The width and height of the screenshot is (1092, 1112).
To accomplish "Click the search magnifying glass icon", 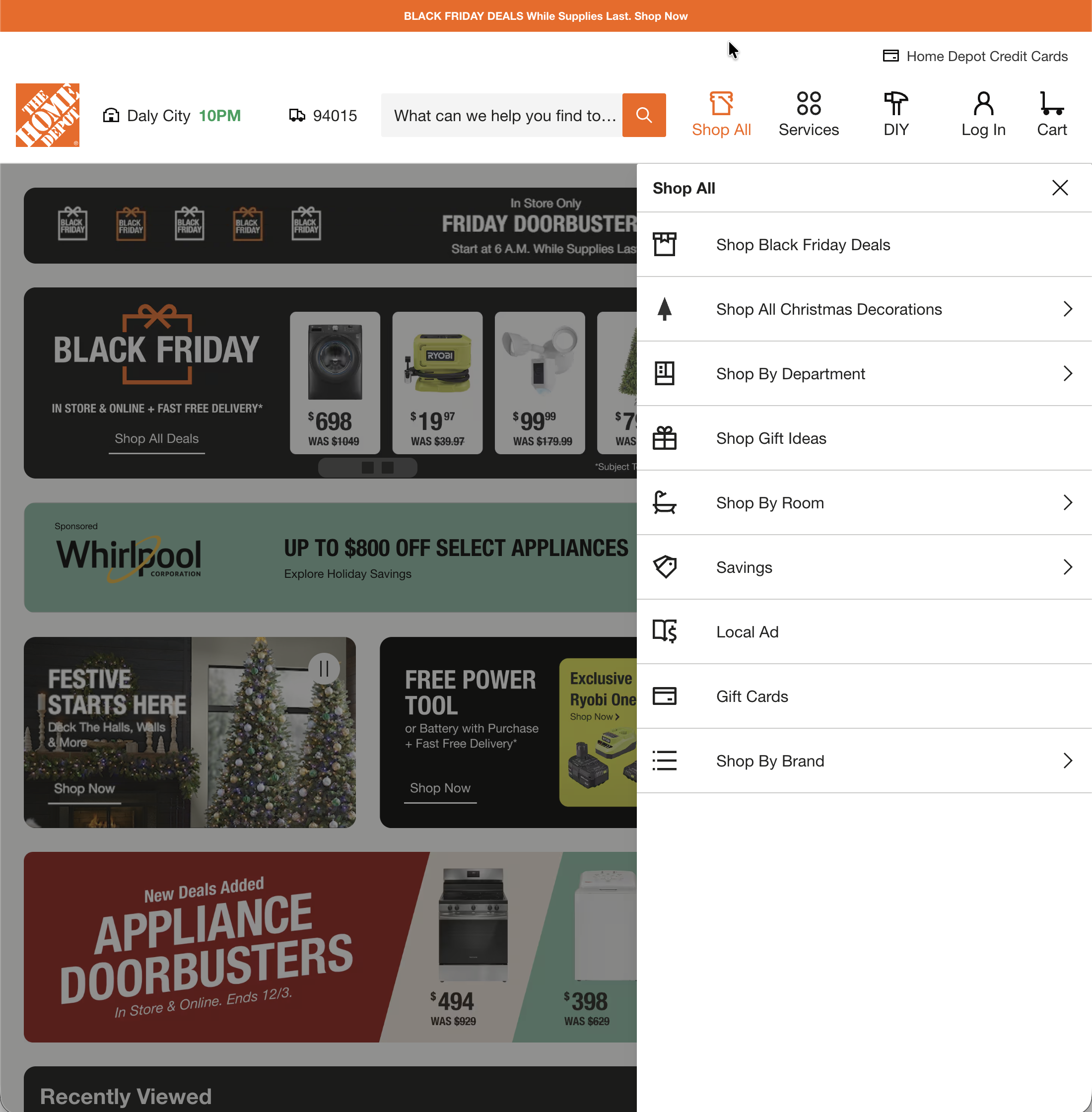I will click(x=644, y=115).
